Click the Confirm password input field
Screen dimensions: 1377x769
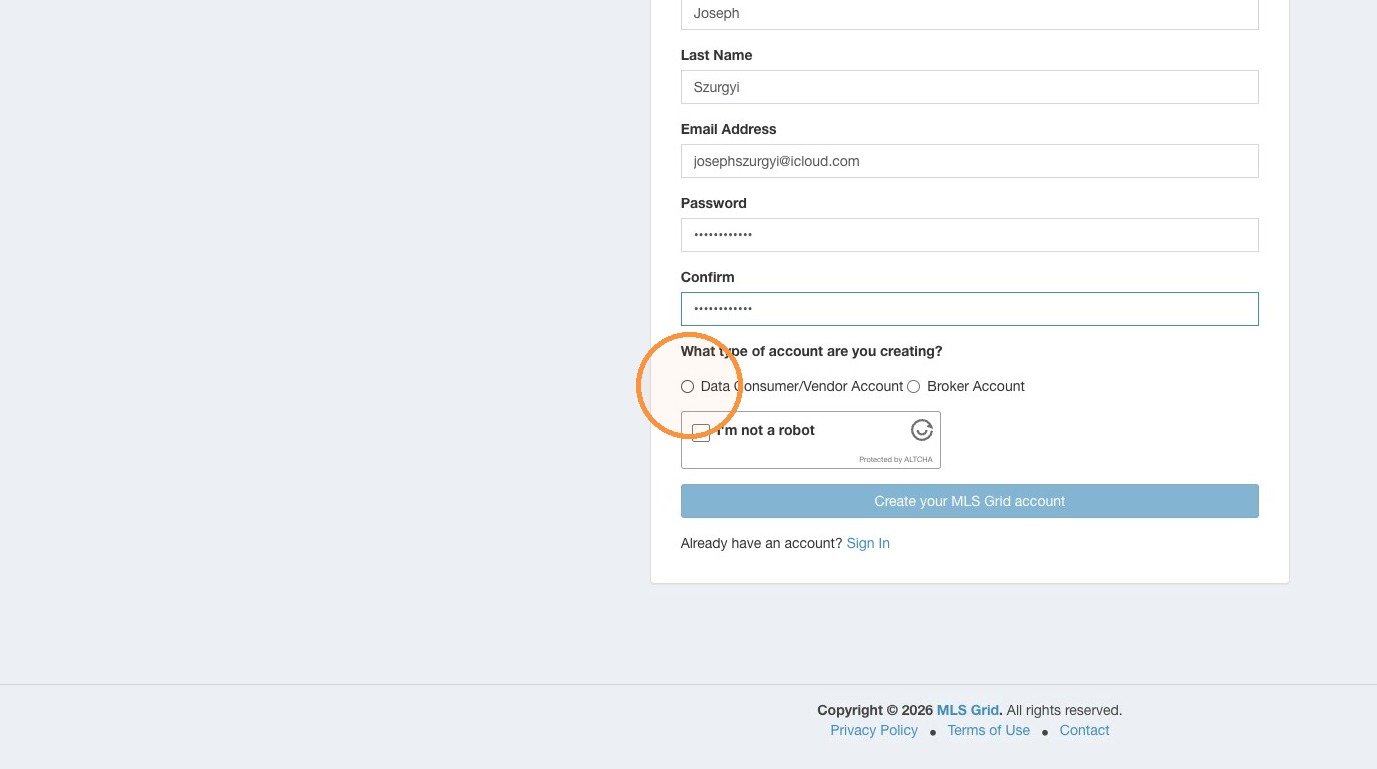coord(969,309)
